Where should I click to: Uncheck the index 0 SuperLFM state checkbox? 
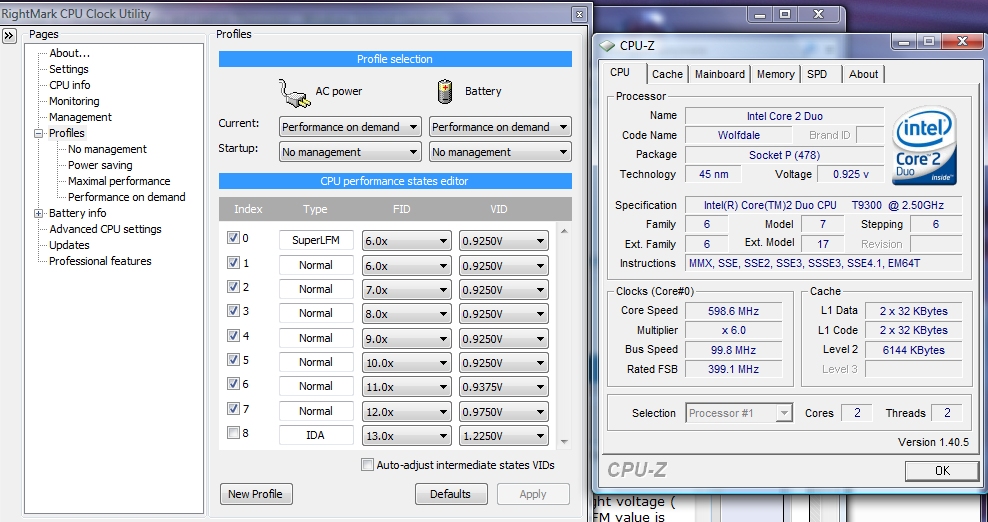click(233, 239)
